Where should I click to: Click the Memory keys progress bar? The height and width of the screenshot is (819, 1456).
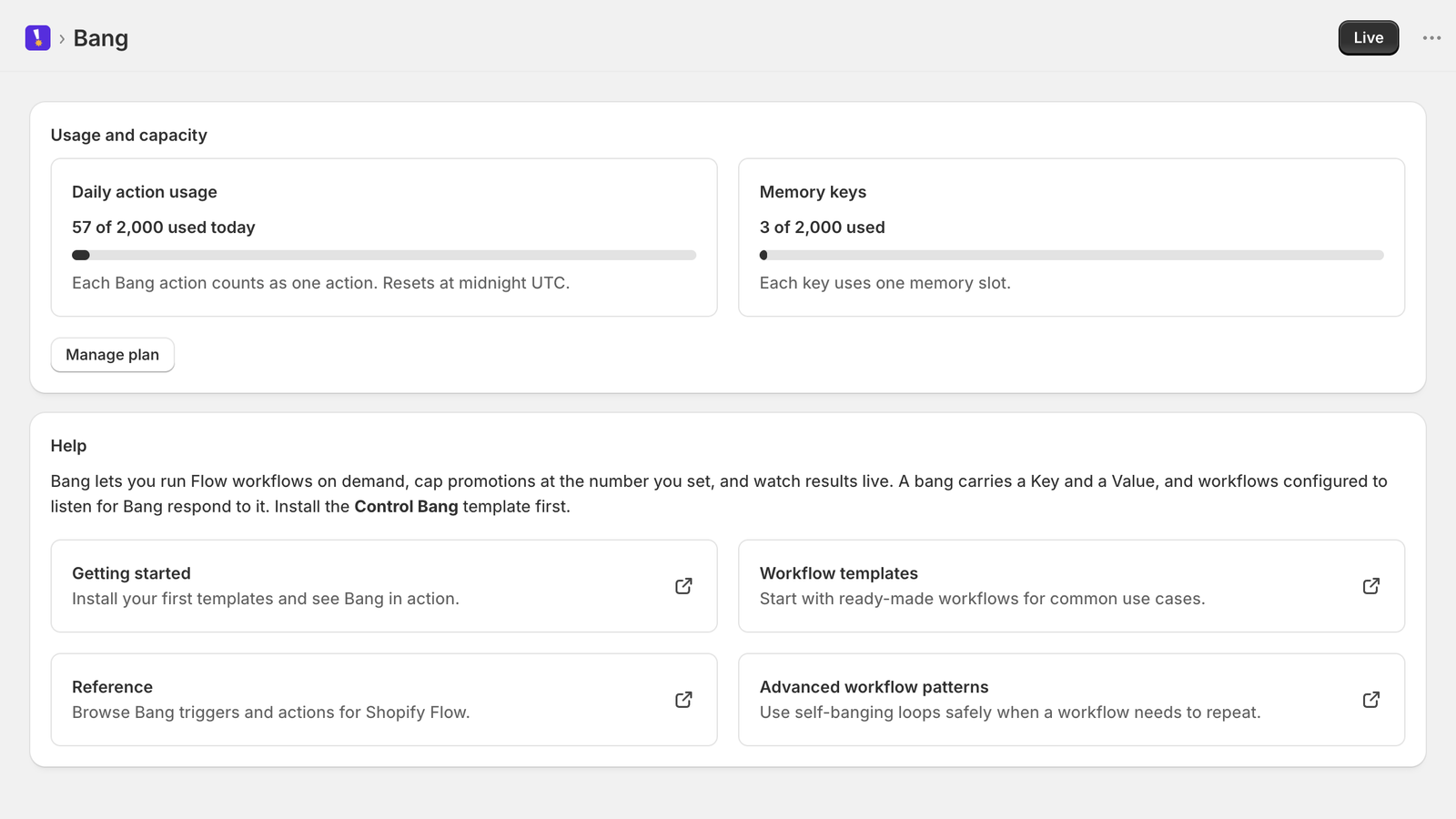pos(1071,256)
